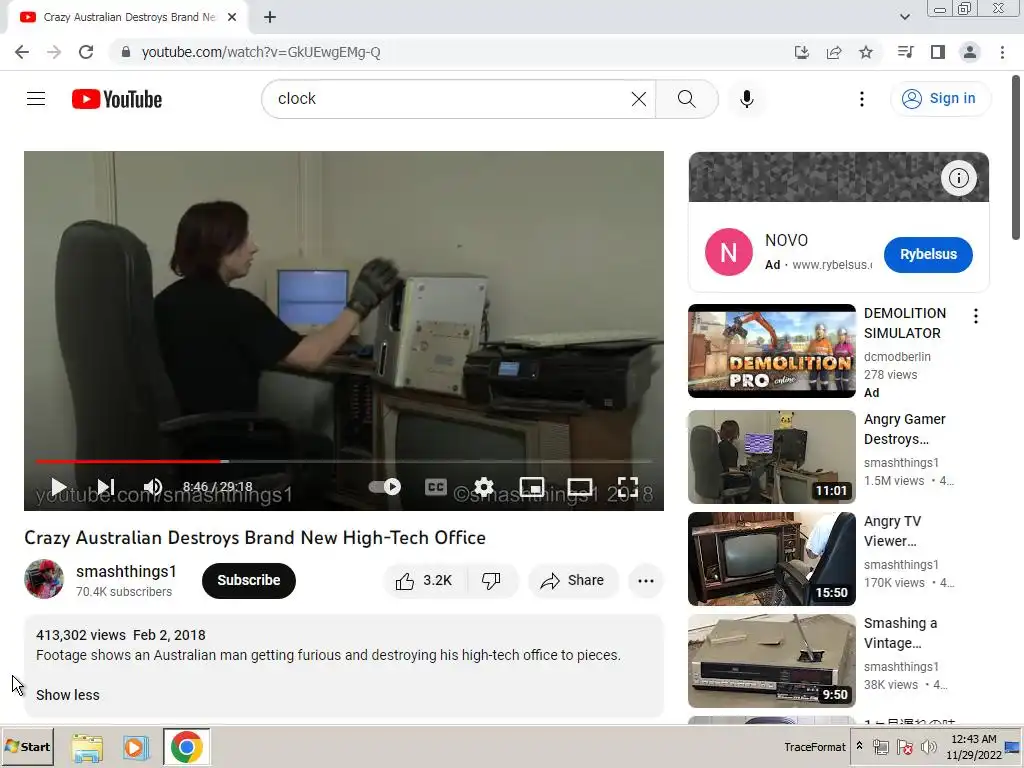Open DEMOLITION SIMULATOR ad thumbnail
This screenshot has height=768, width=1024.
(x=772, y=351)
